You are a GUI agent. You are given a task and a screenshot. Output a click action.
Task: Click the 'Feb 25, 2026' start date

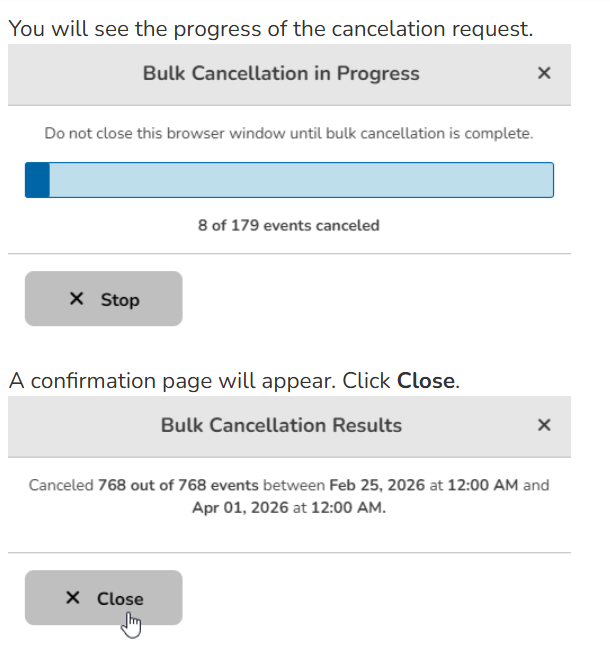377,485
